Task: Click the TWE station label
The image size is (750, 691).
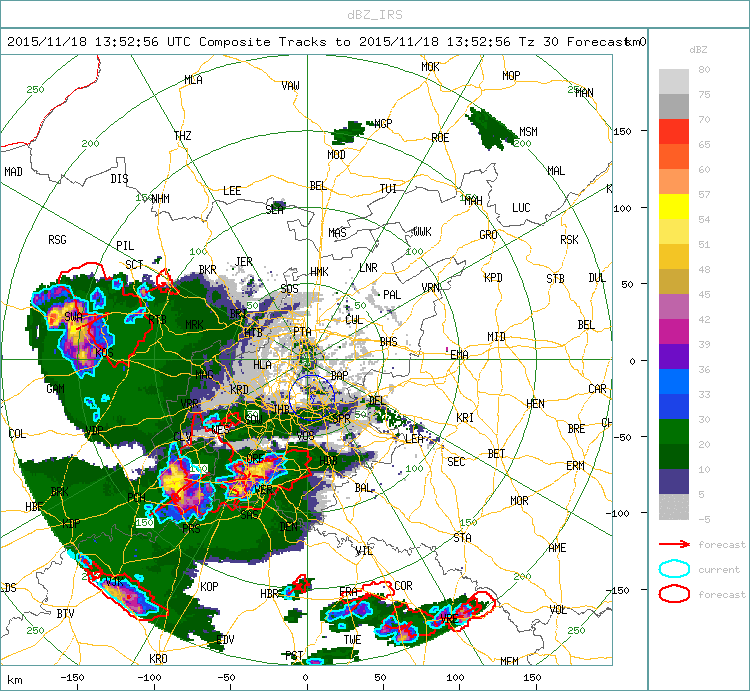Action: click(x=352, y=640)
